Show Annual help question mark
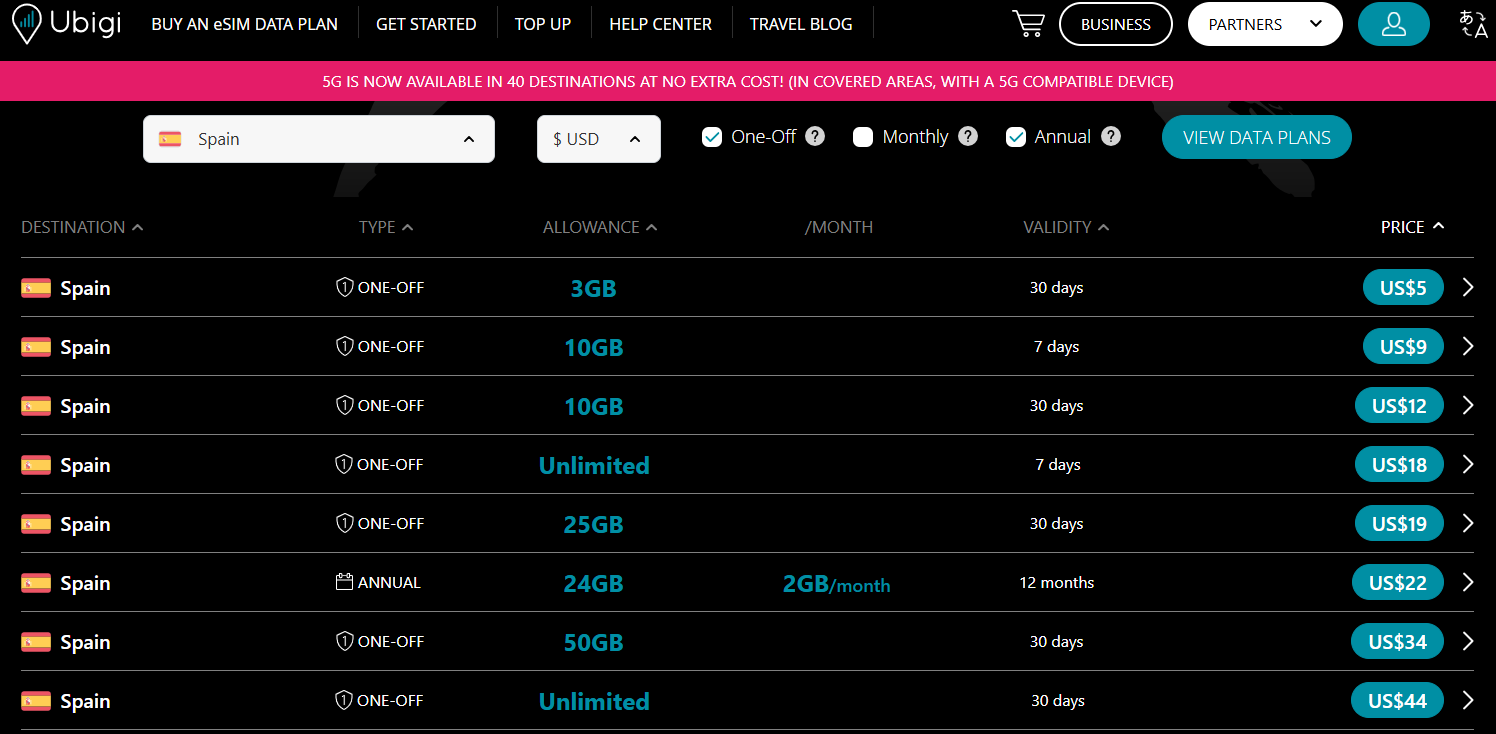 pos(1111,137)
